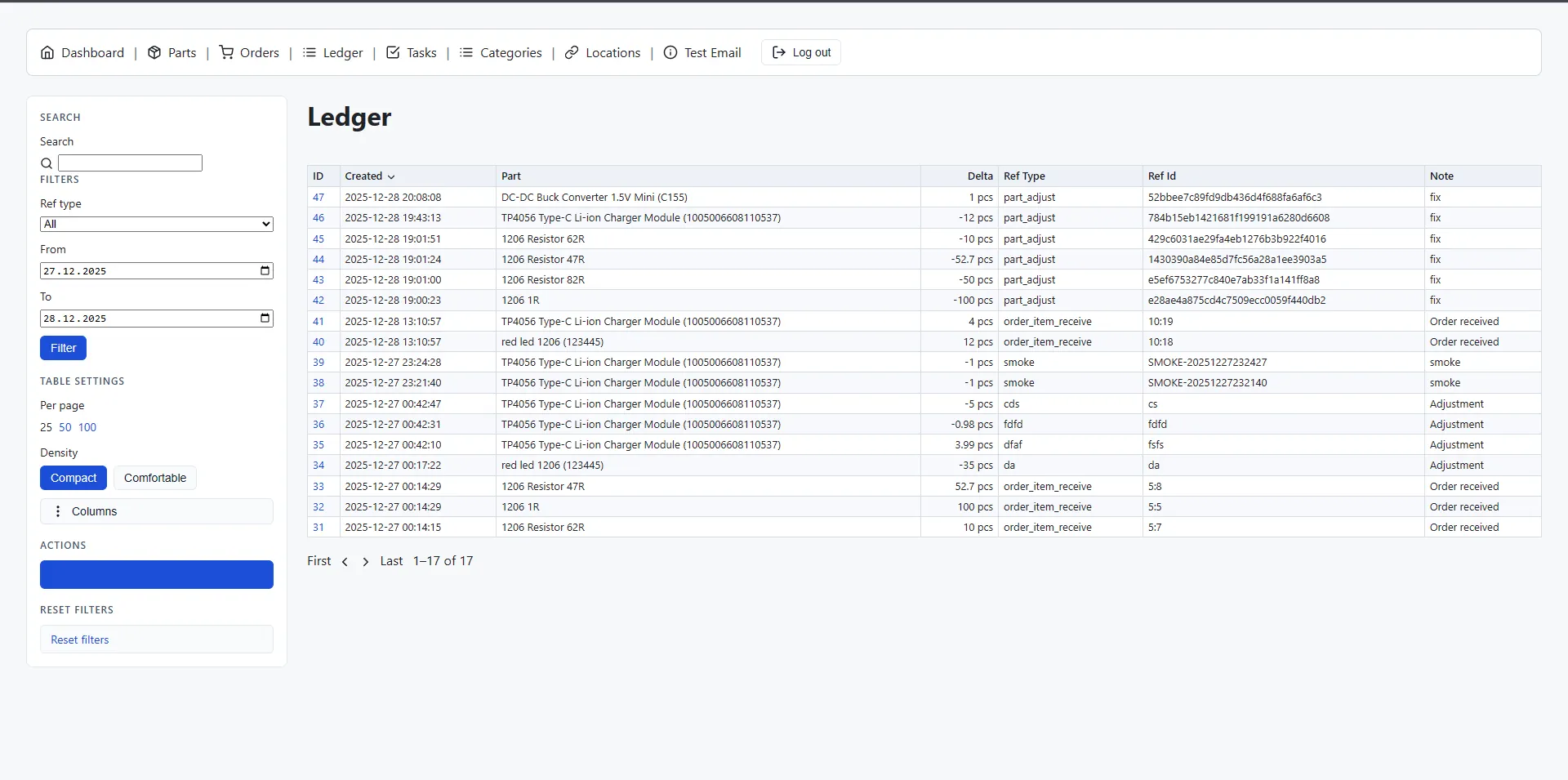Click the First page link

319,561
